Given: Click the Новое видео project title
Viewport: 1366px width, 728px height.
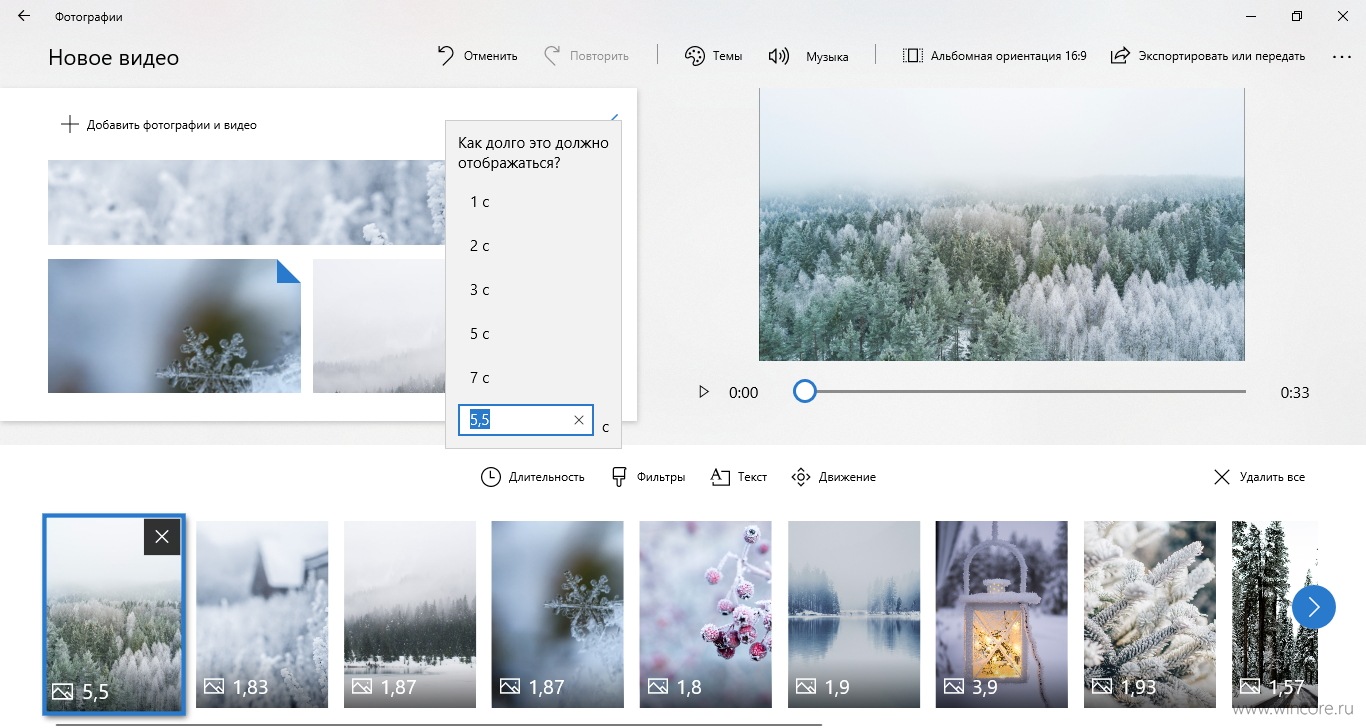Looking at the screenshot, I should pos(114,57).
